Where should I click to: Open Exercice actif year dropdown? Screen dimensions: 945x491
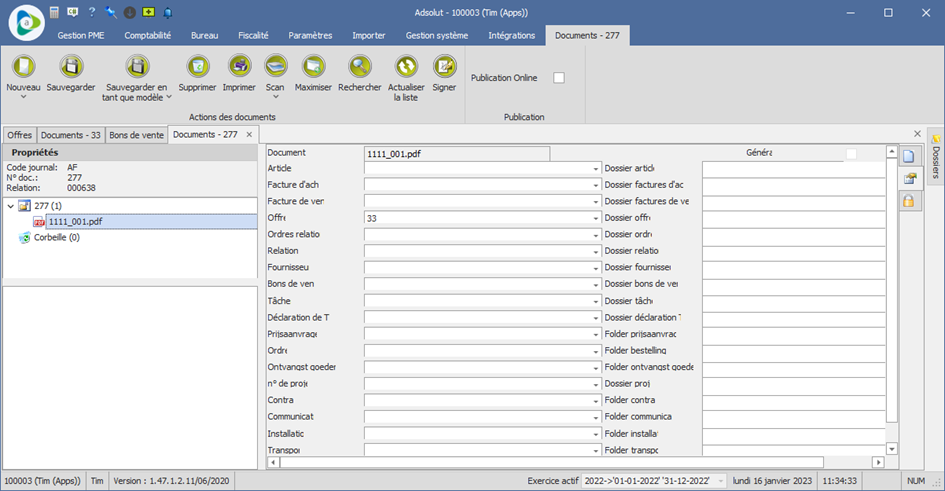pos(721,481)
